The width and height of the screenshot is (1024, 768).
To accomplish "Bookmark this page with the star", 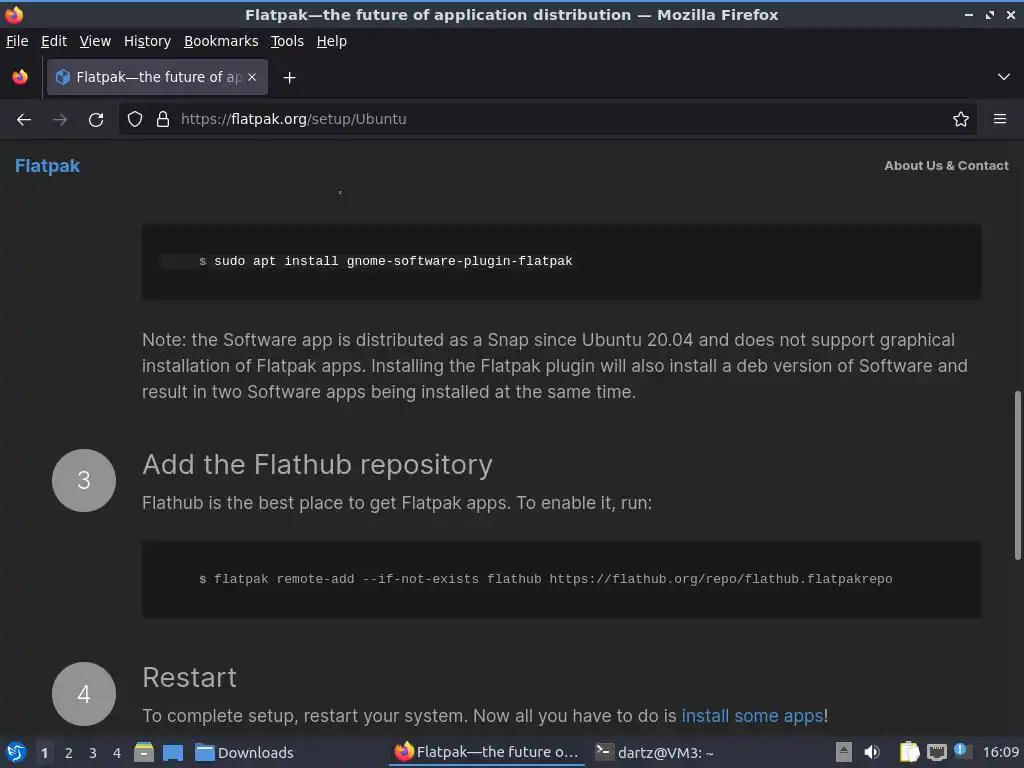I will [x=960, y=119].
